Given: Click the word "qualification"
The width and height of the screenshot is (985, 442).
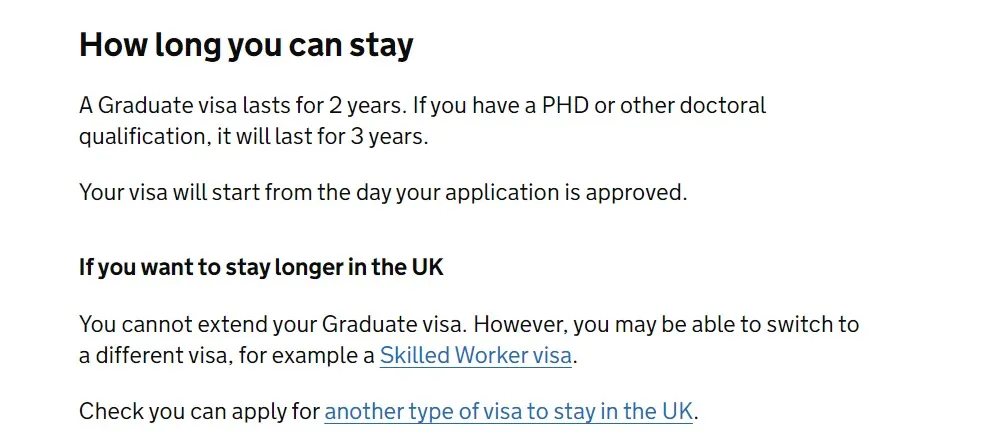Looking at the screenshot, I should pyautogui.click(x=142, y=136).
